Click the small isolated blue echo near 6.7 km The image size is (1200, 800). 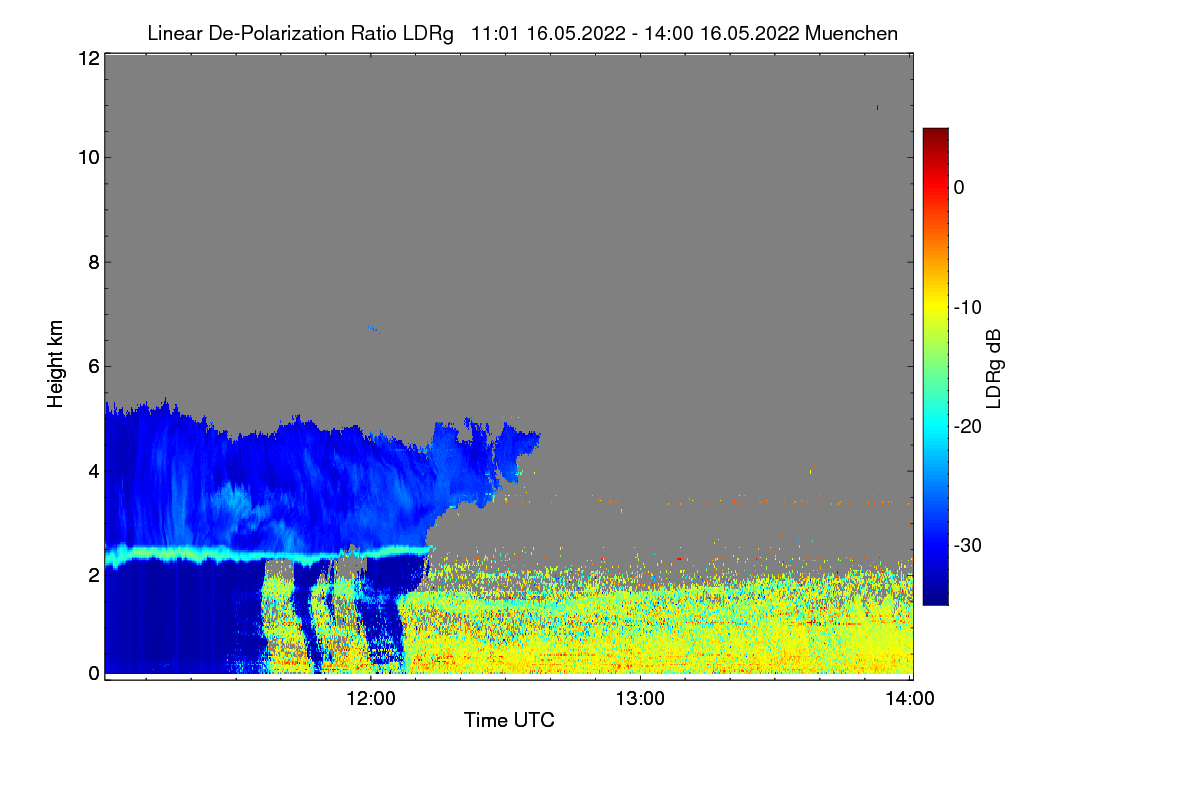[373, 328]
